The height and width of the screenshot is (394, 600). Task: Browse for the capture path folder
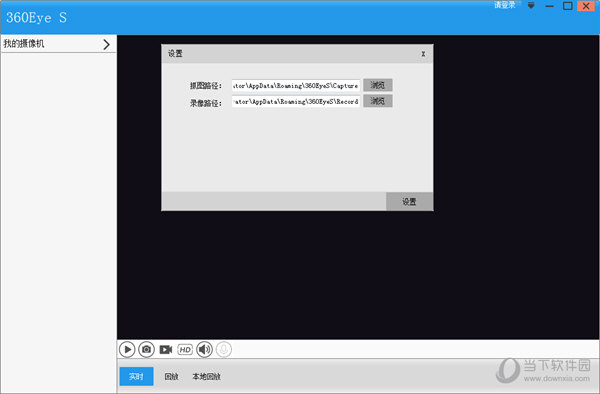[x=378, y=85]
